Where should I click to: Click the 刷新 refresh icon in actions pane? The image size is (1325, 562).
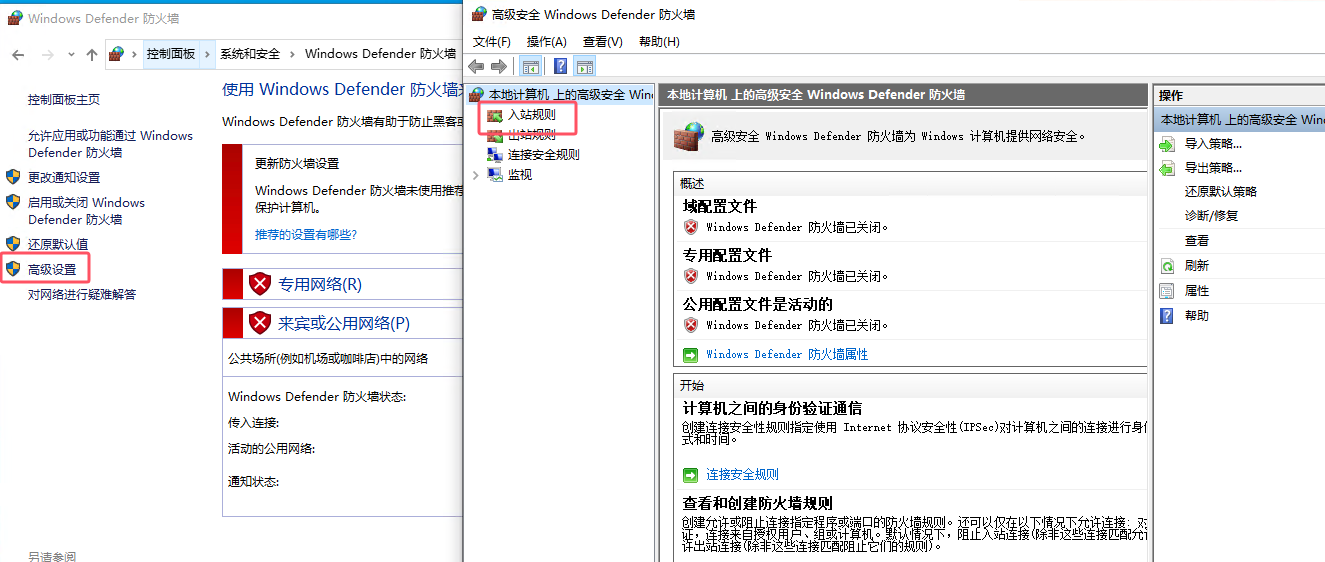coord(1167,266)
